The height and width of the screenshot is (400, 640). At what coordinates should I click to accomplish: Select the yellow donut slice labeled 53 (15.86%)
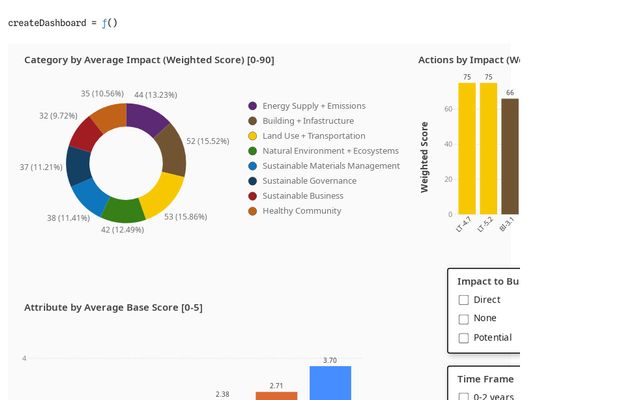[x=164, y=195]
